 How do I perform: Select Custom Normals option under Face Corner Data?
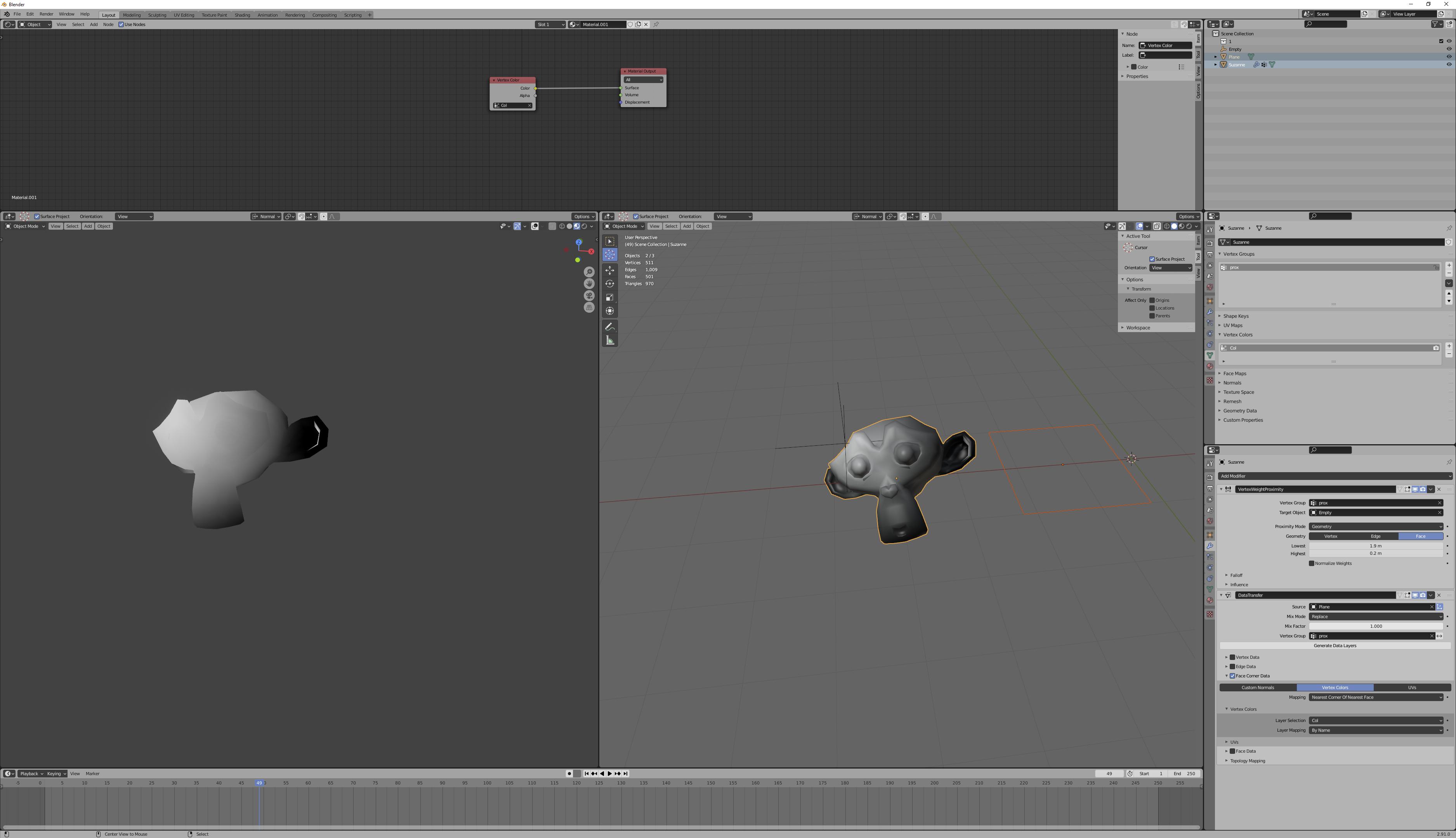coord(1258,688)
